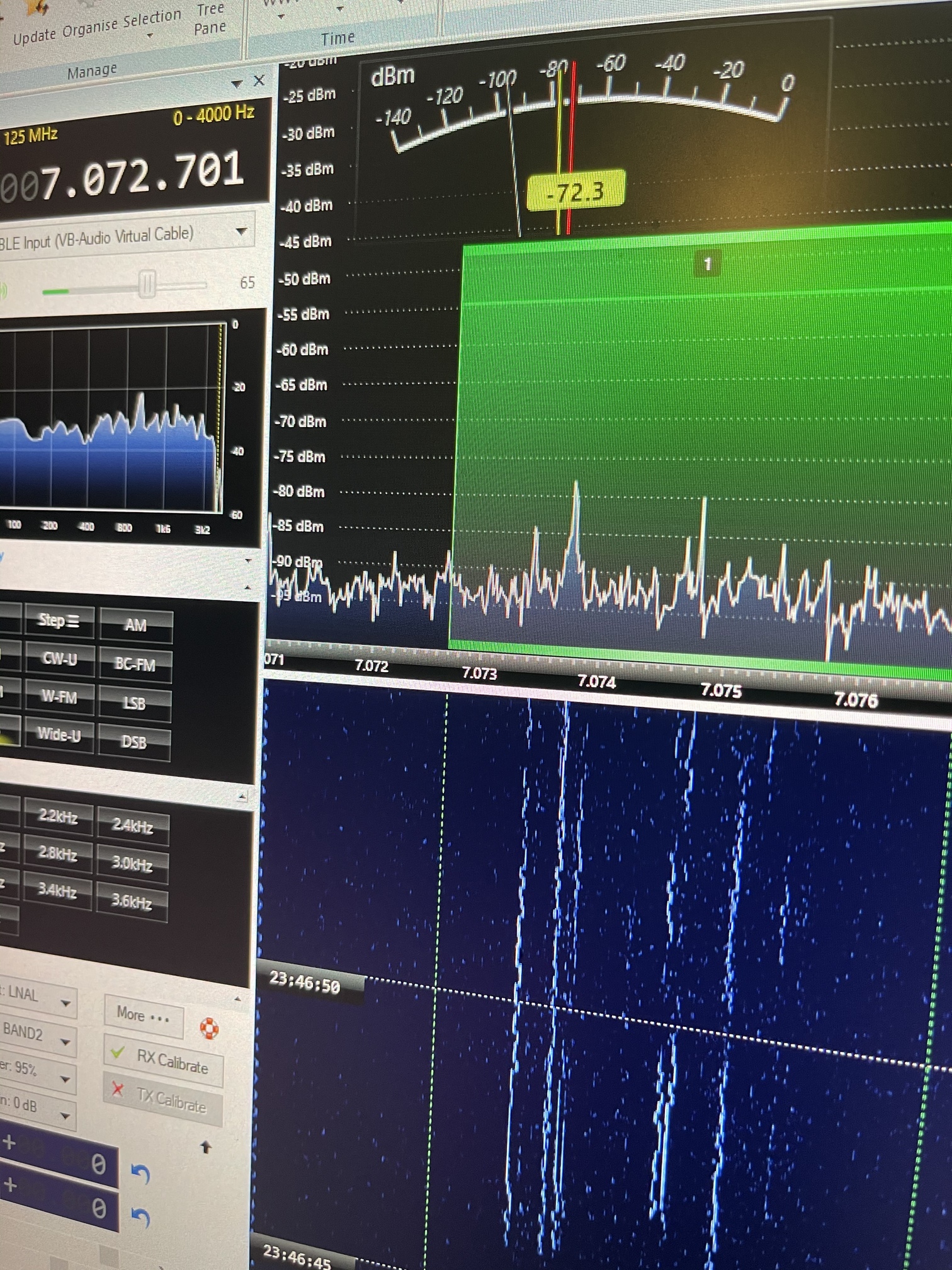Collapse the filter bandwidth panel arrow
This screenshot has width=952, height=1270.
pos(242,797)
